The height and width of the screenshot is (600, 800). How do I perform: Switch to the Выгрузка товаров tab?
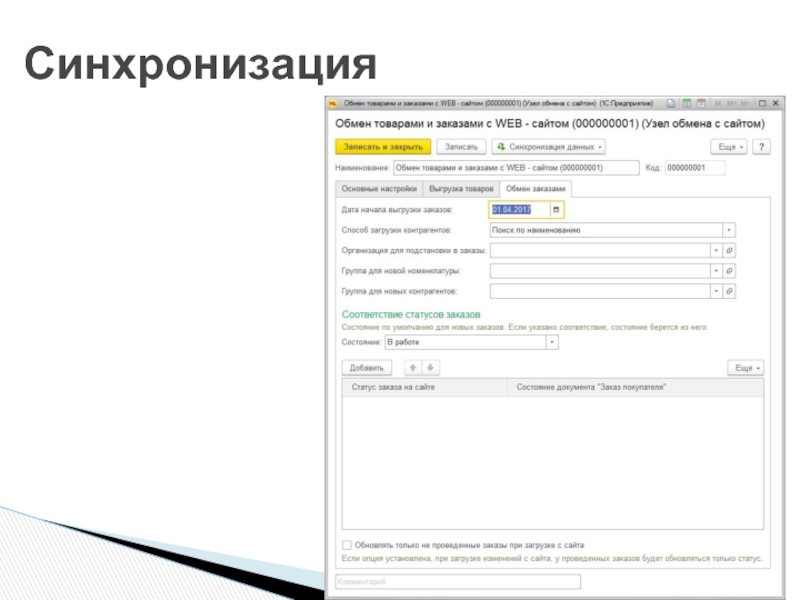461,188
